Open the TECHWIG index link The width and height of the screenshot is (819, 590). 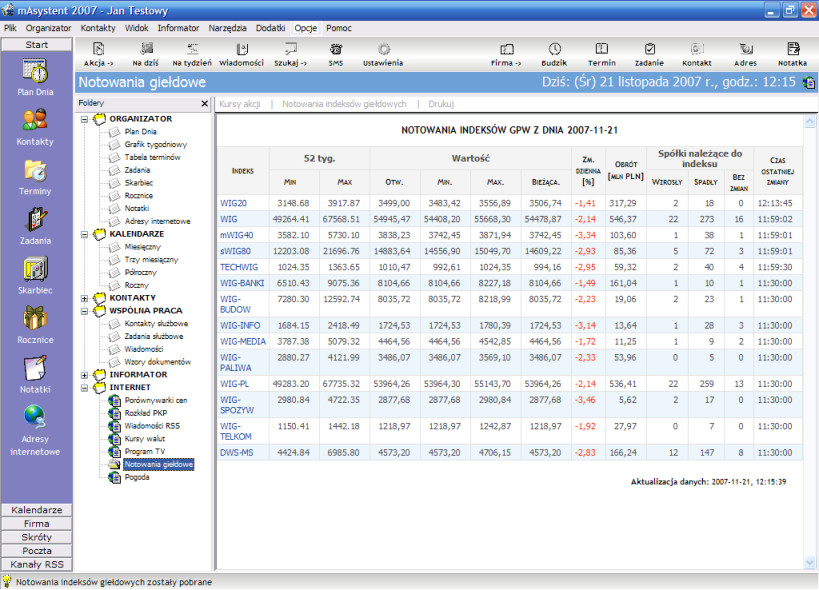click(239, 267)
